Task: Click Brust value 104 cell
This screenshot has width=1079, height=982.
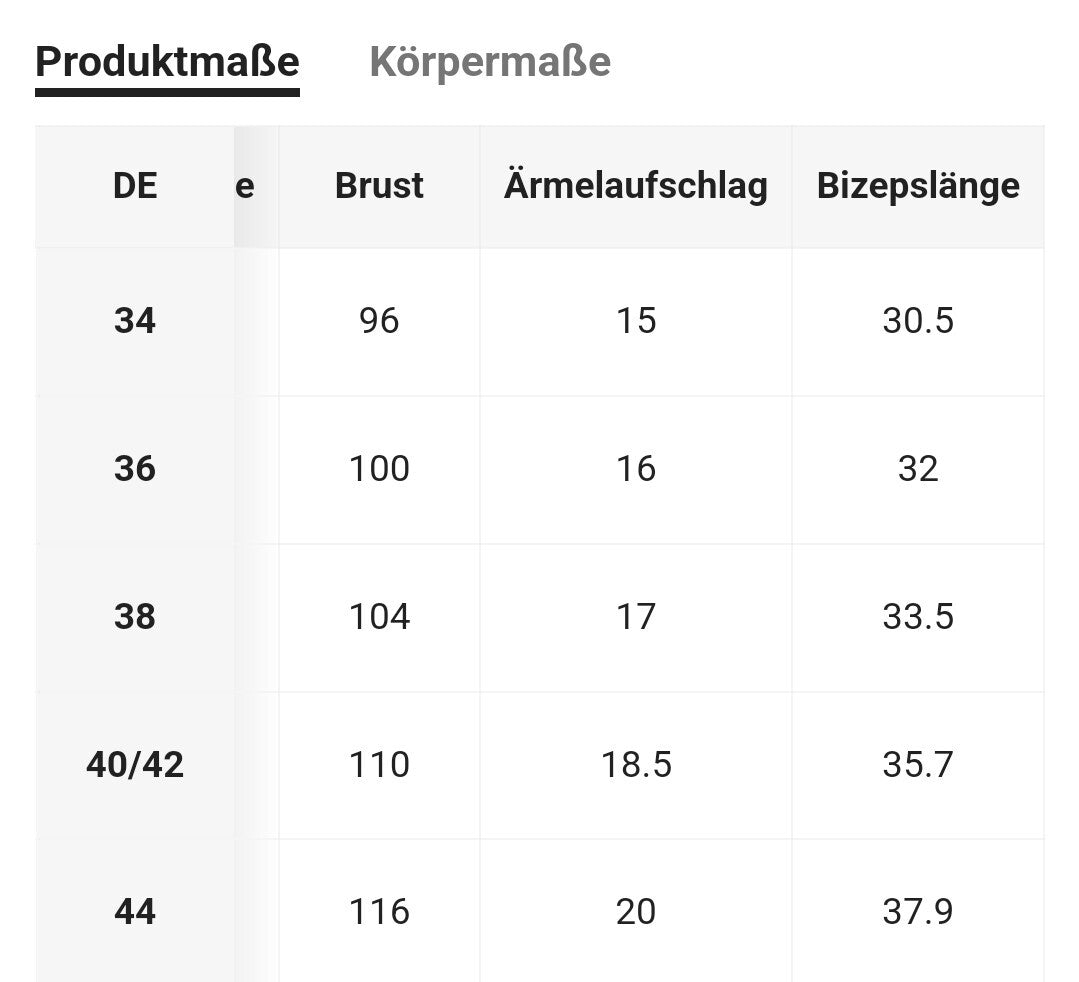Action: pos(379,617)
